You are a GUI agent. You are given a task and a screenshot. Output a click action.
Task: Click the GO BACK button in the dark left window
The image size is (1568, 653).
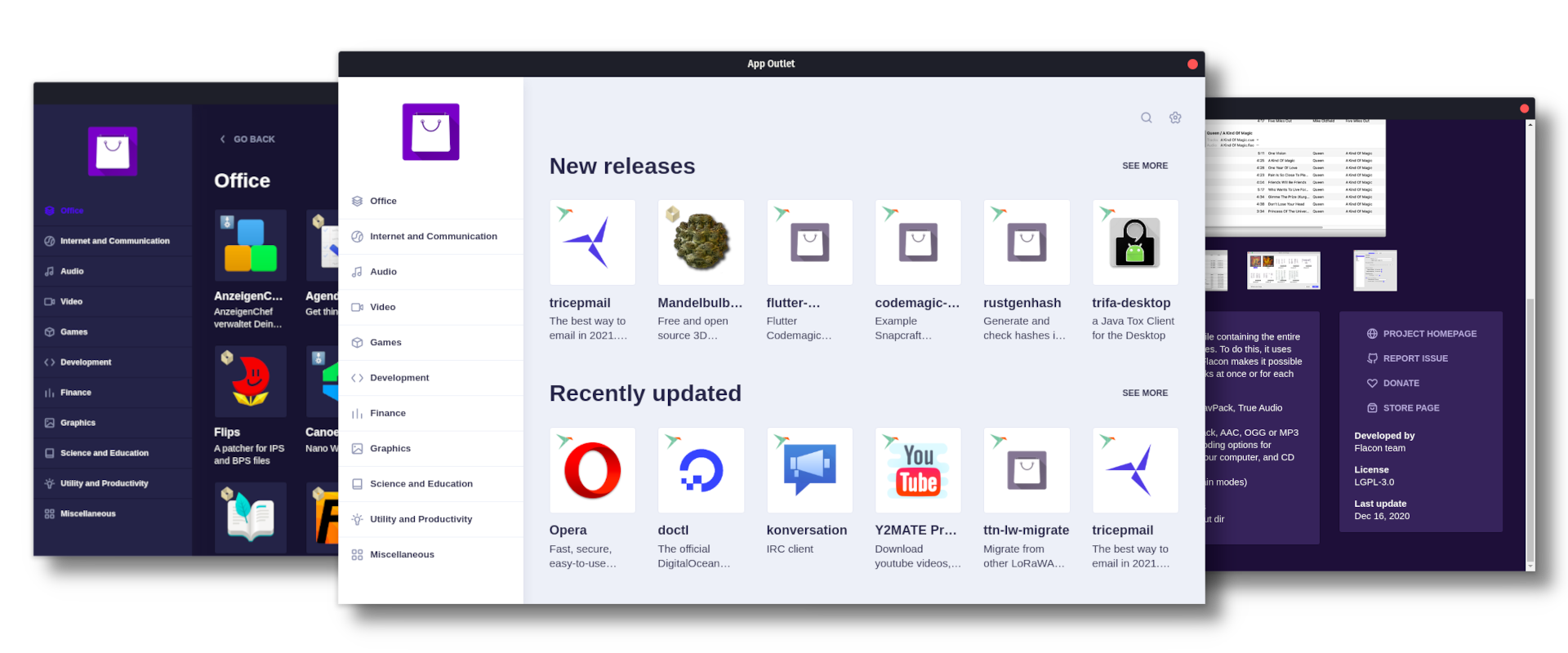pyautogui.click(x=247, y=140)
